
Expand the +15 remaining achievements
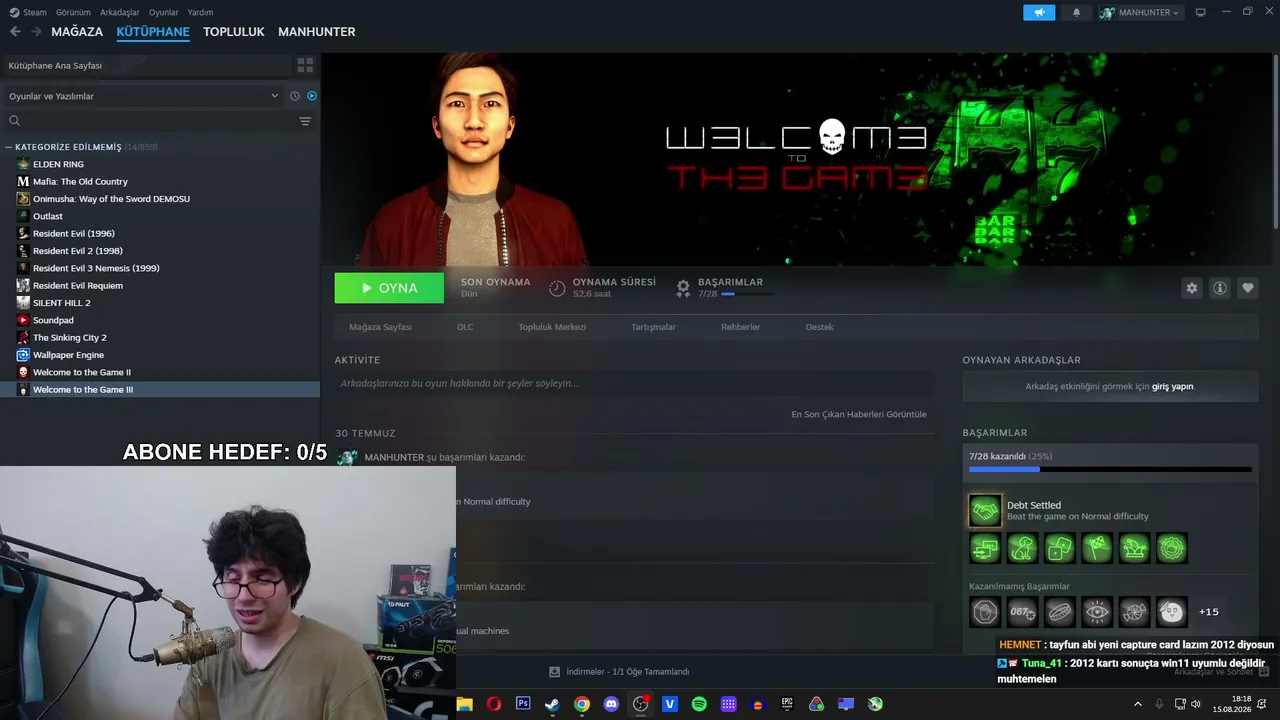[1209, 612]
